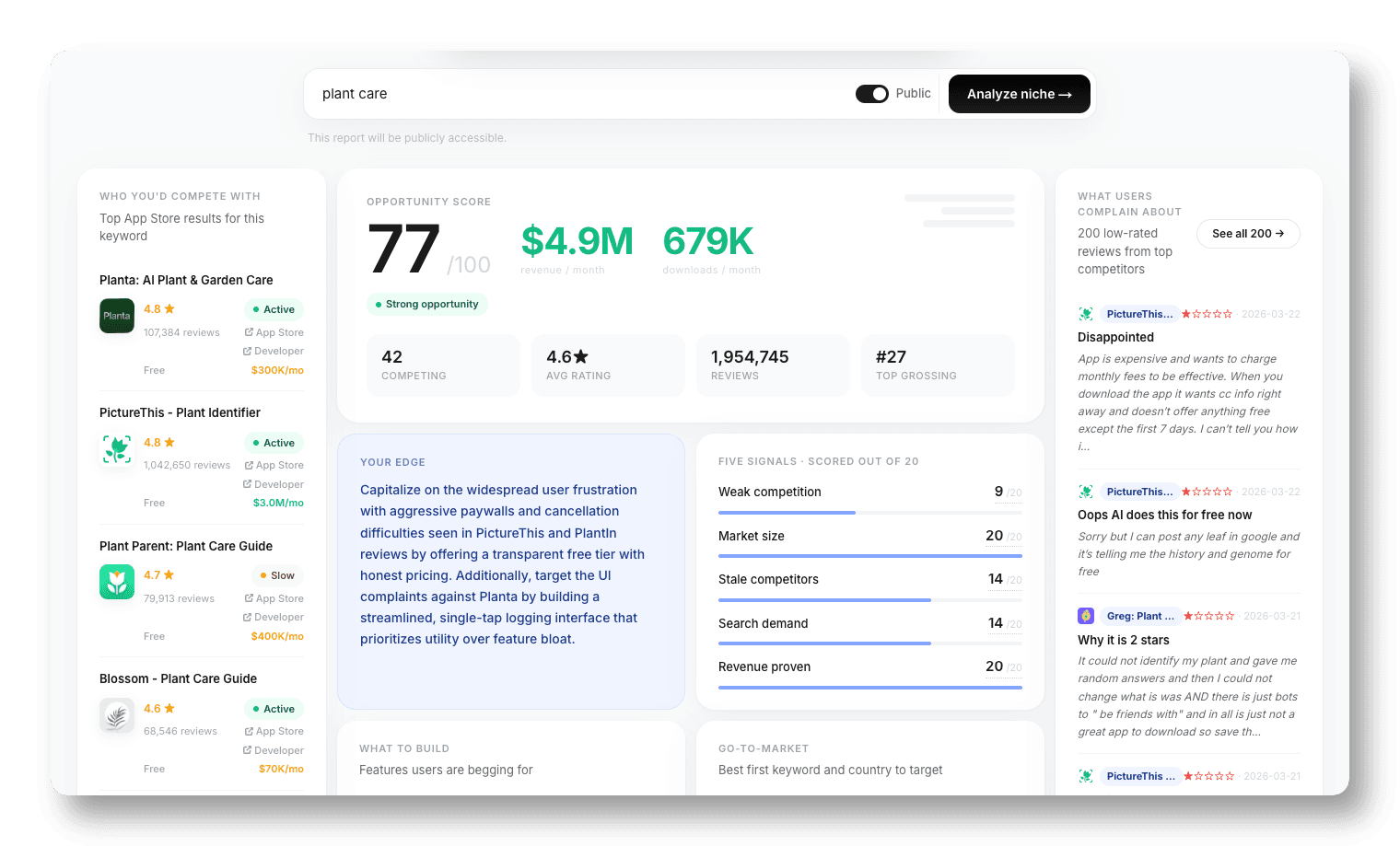This screenshot has height=846, width=1400.
Task: Click the PictureThis leaf app icon
Action: click(x=116, y=449)
